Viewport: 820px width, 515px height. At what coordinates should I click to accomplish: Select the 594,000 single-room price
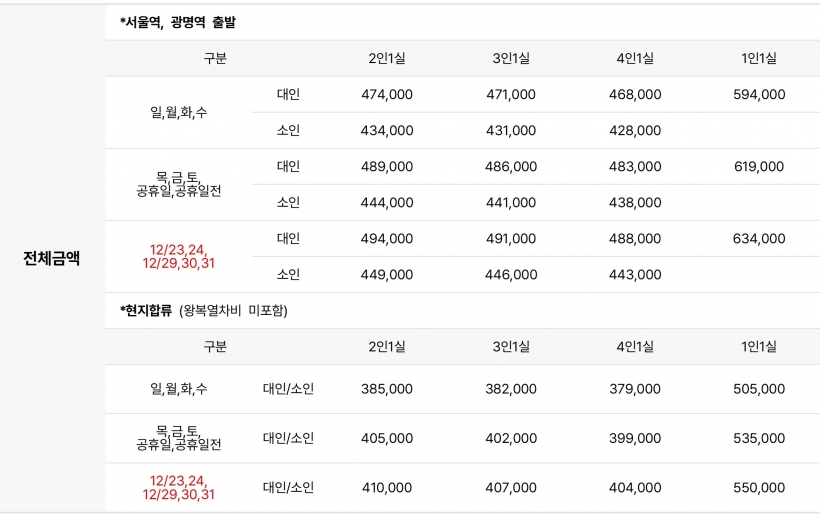tap(759, 95)
